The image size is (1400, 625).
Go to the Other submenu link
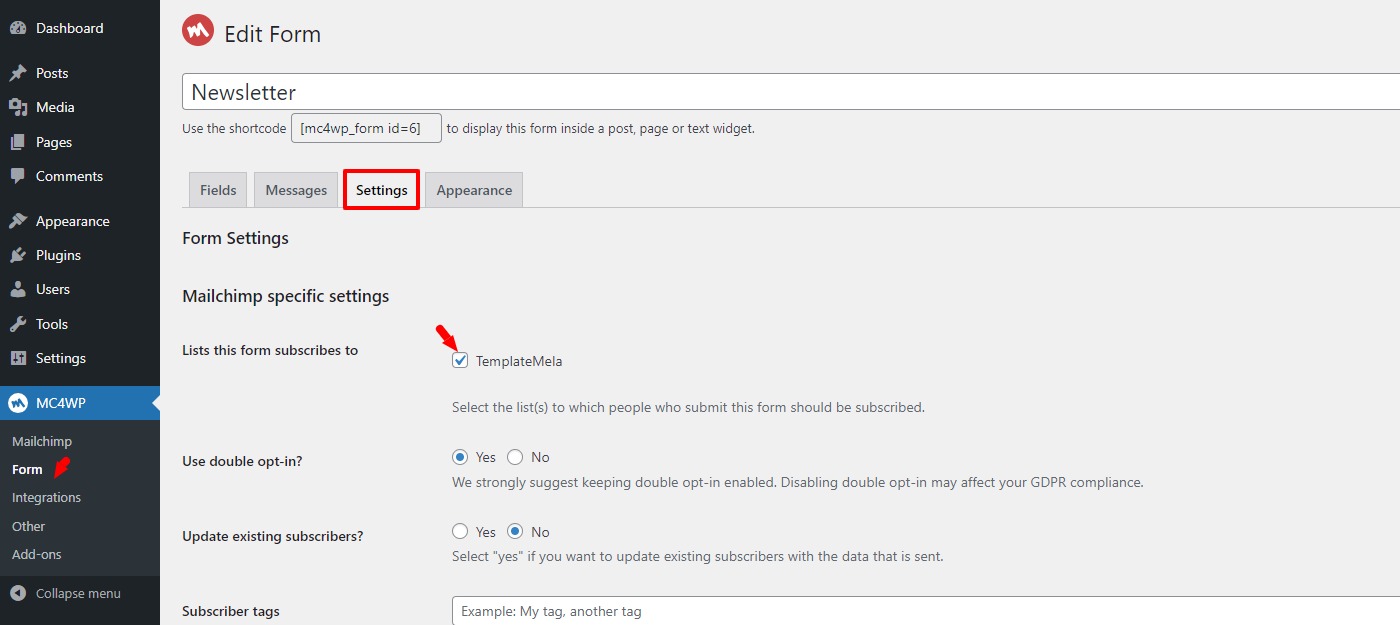(28, 526)
